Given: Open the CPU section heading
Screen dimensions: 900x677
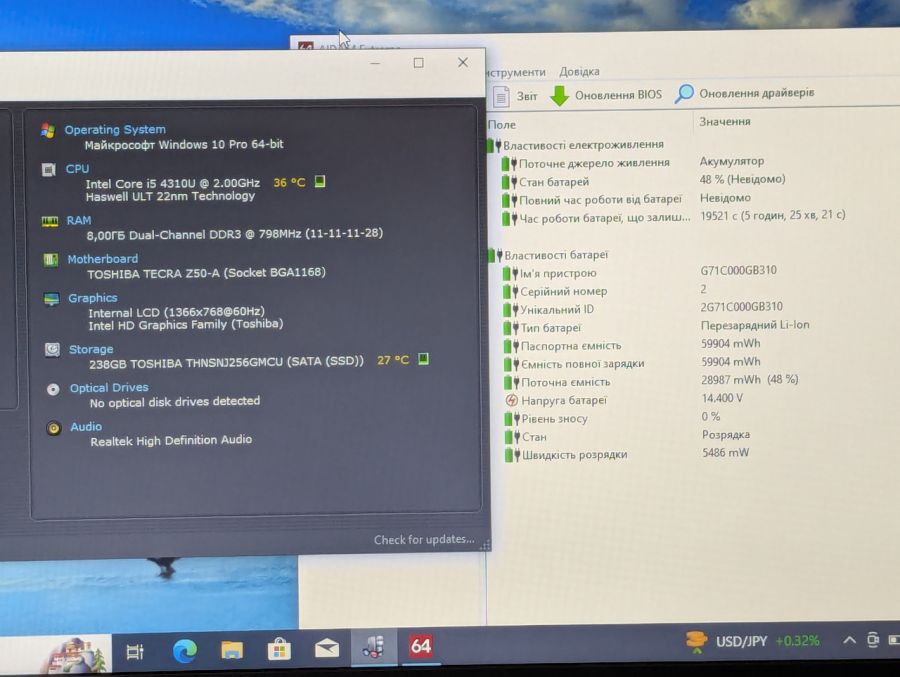Looking at the screenshot, I should coord(77,169).
